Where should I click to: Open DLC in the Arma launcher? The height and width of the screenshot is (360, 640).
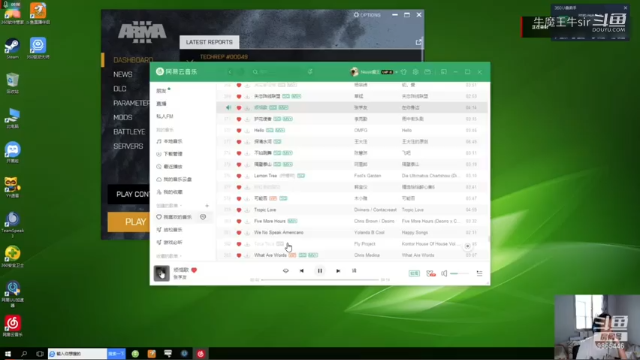tap(120, 89)
